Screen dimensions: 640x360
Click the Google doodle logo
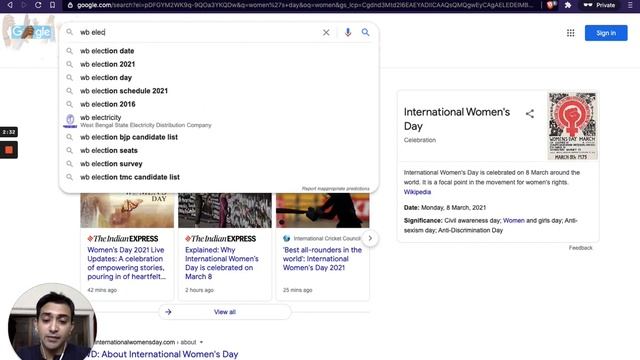[31, 31]
